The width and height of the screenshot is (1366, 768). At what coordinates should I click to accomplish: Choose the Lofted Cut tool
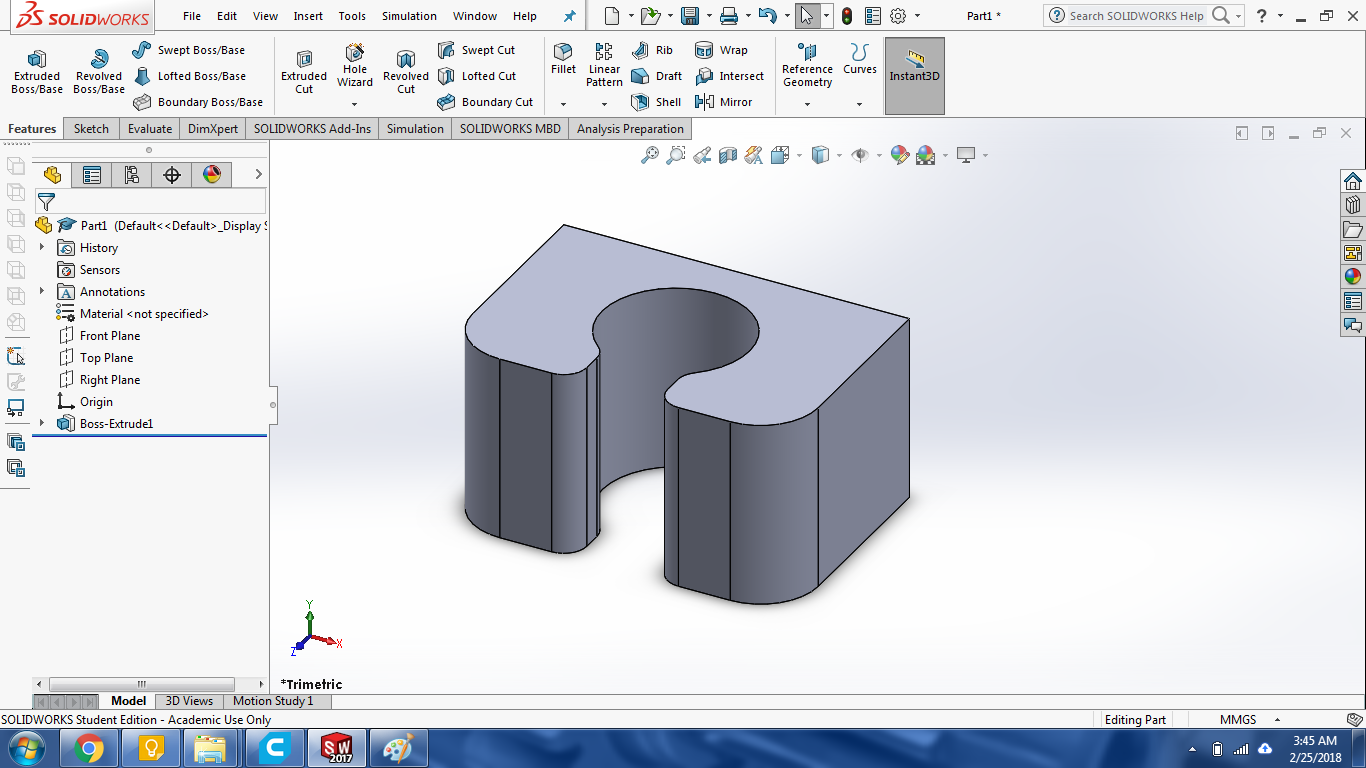pyautogui.click(x=477, y=76)
